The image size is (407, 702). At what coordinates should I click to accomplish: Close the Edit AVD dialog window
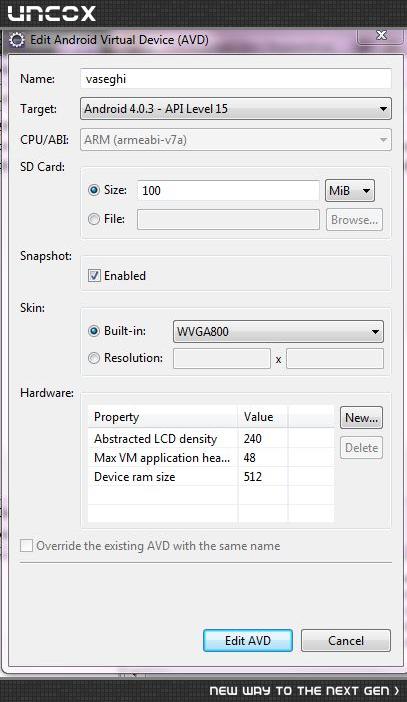point(381,35)
